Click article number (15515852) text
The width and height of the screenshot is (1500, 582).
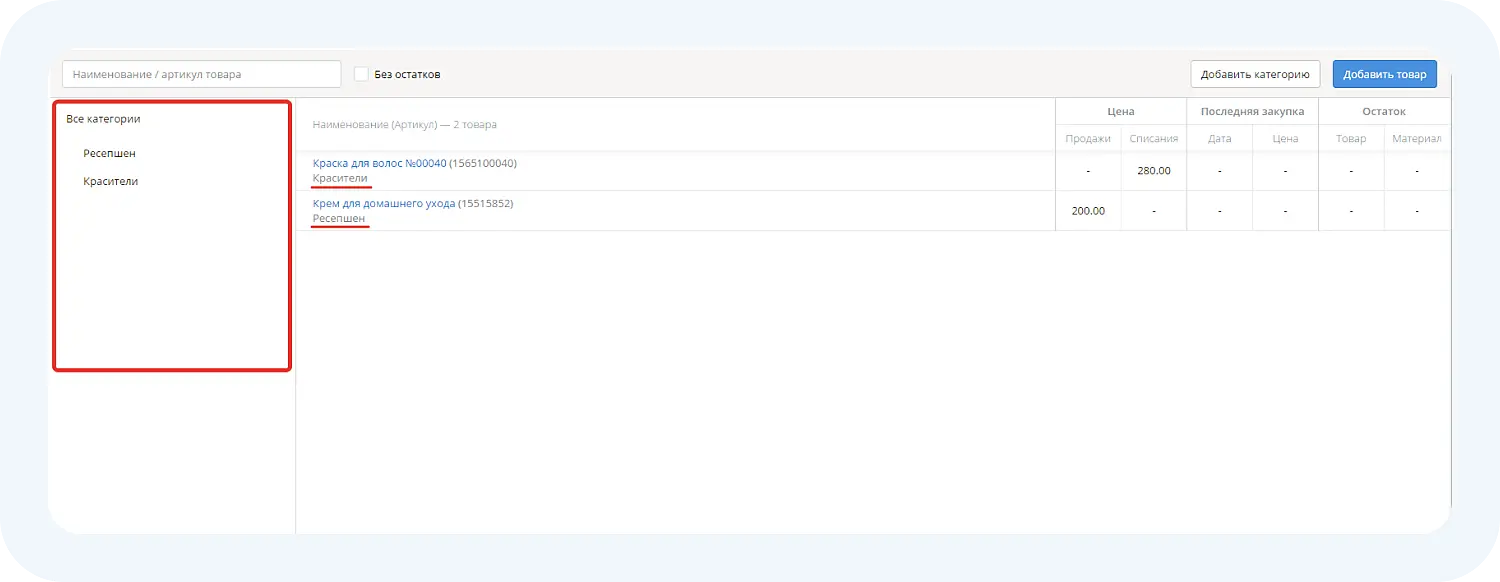pyautogui.click(x=486, y=203)
